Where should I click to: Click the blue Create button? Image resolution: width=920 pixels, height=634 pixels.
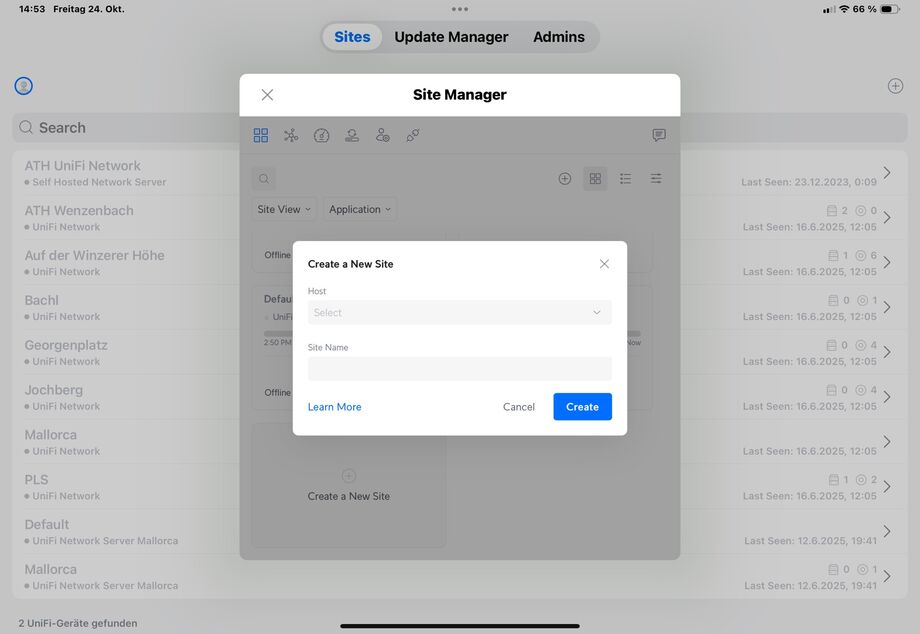pos(582,407)
